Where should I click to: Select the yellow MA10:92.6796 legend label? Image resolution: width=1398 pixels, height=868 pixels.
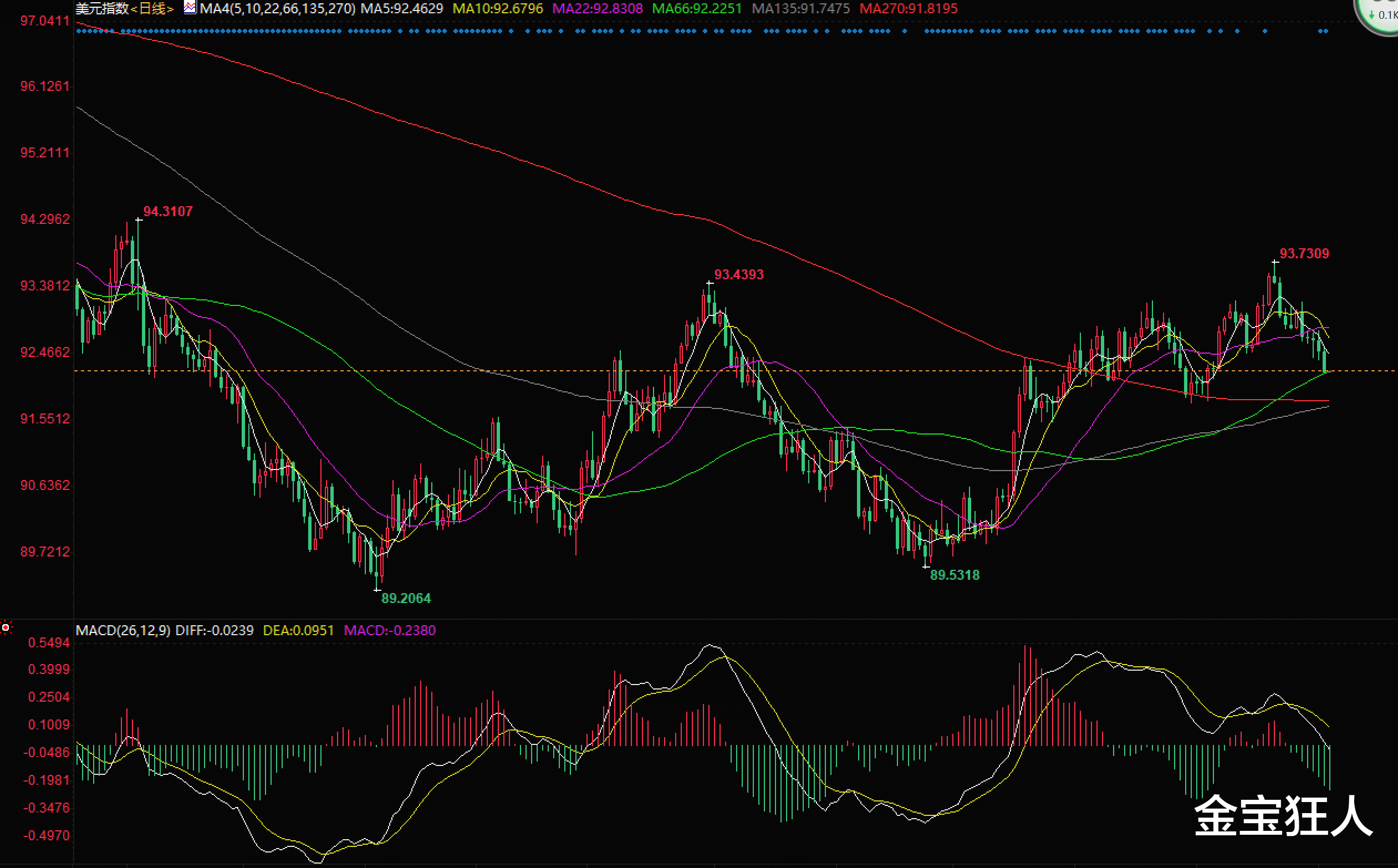[497, 9]
